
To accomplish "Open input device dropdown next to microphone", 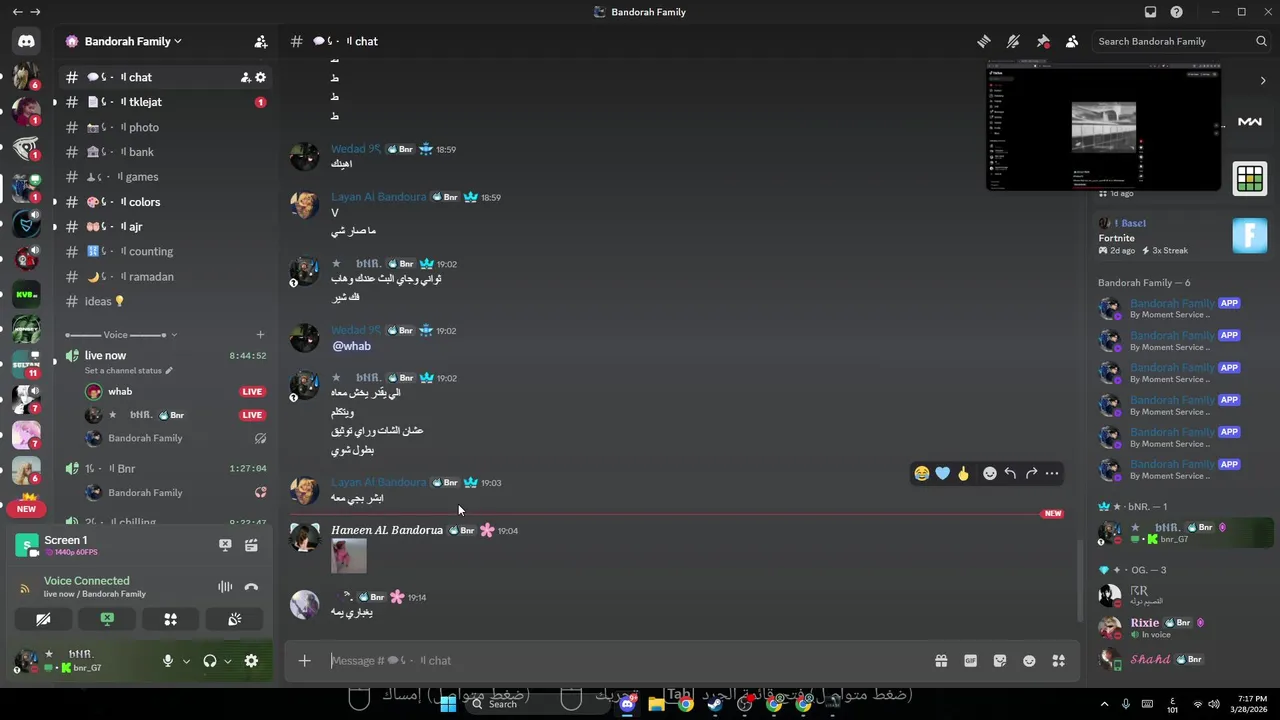I will (x=186, y=661).
